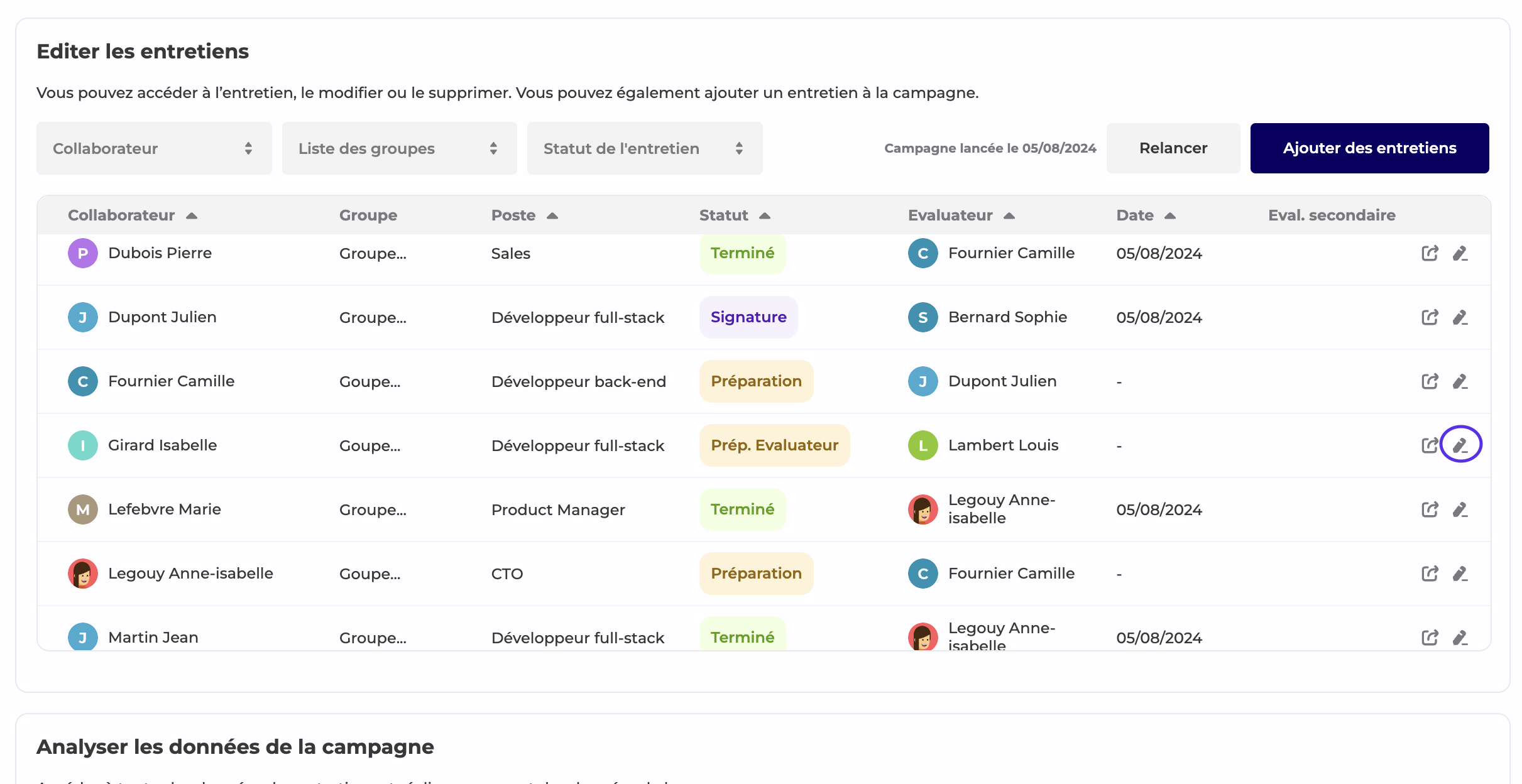
Task: Click the Relancer button
Action: [x=1173, y=148]
